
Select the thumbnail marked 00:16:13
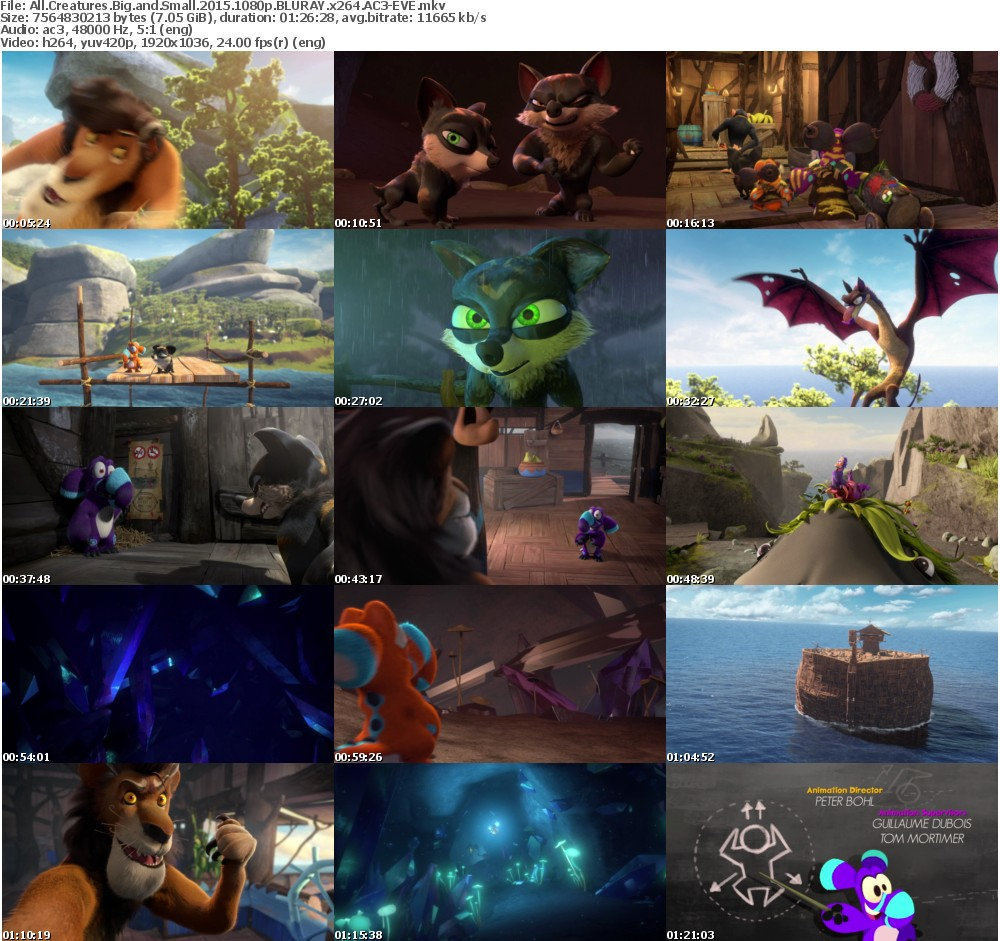pyautogui.click(x=832, y=140)
